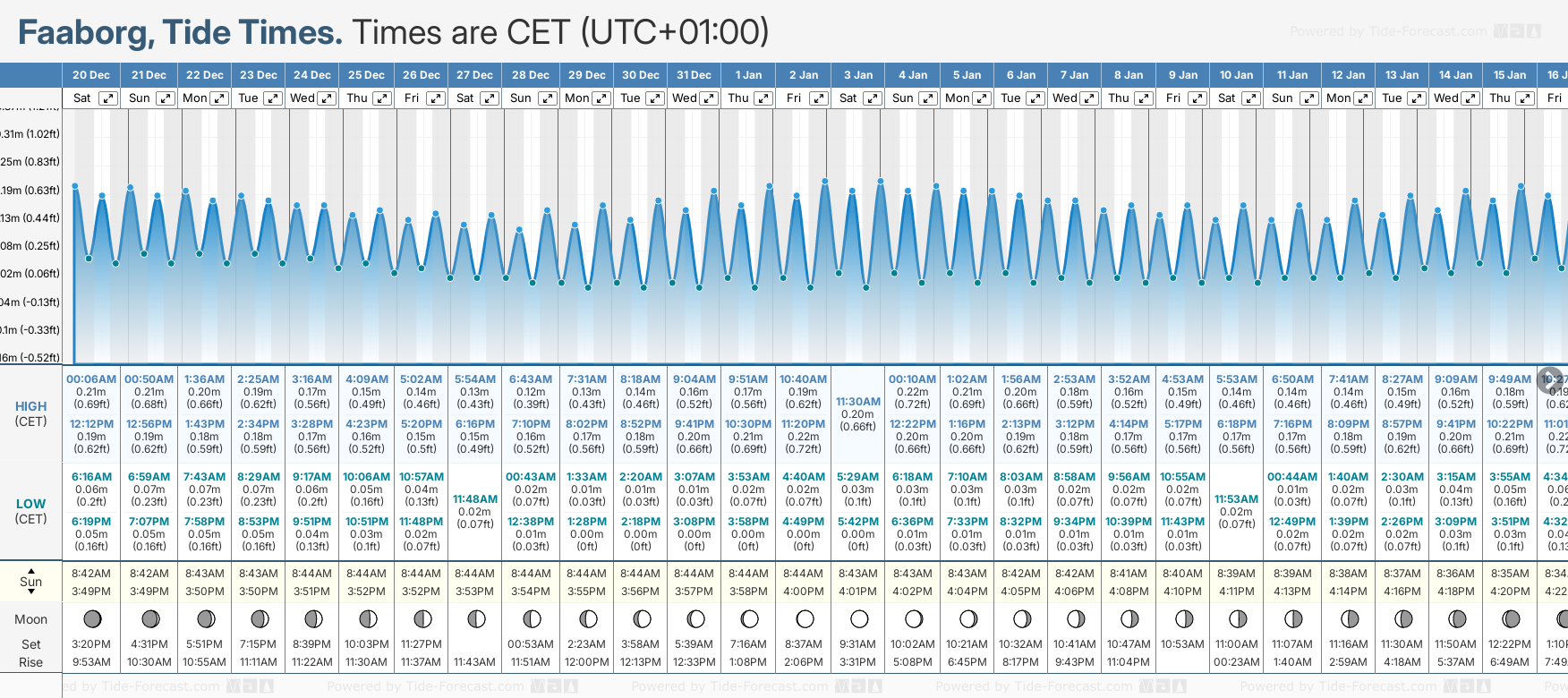
Task: Expand the Wed 24 Dec tide detail
Action: click(x=327, y=98)
